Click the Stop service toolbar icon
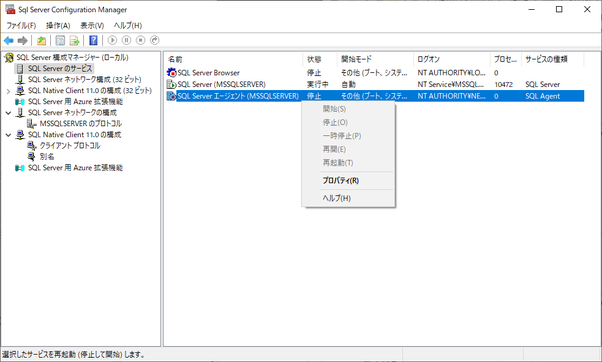The width and height of the screenshot is (602, 362). pyautogui.click(x=141, y=40)
